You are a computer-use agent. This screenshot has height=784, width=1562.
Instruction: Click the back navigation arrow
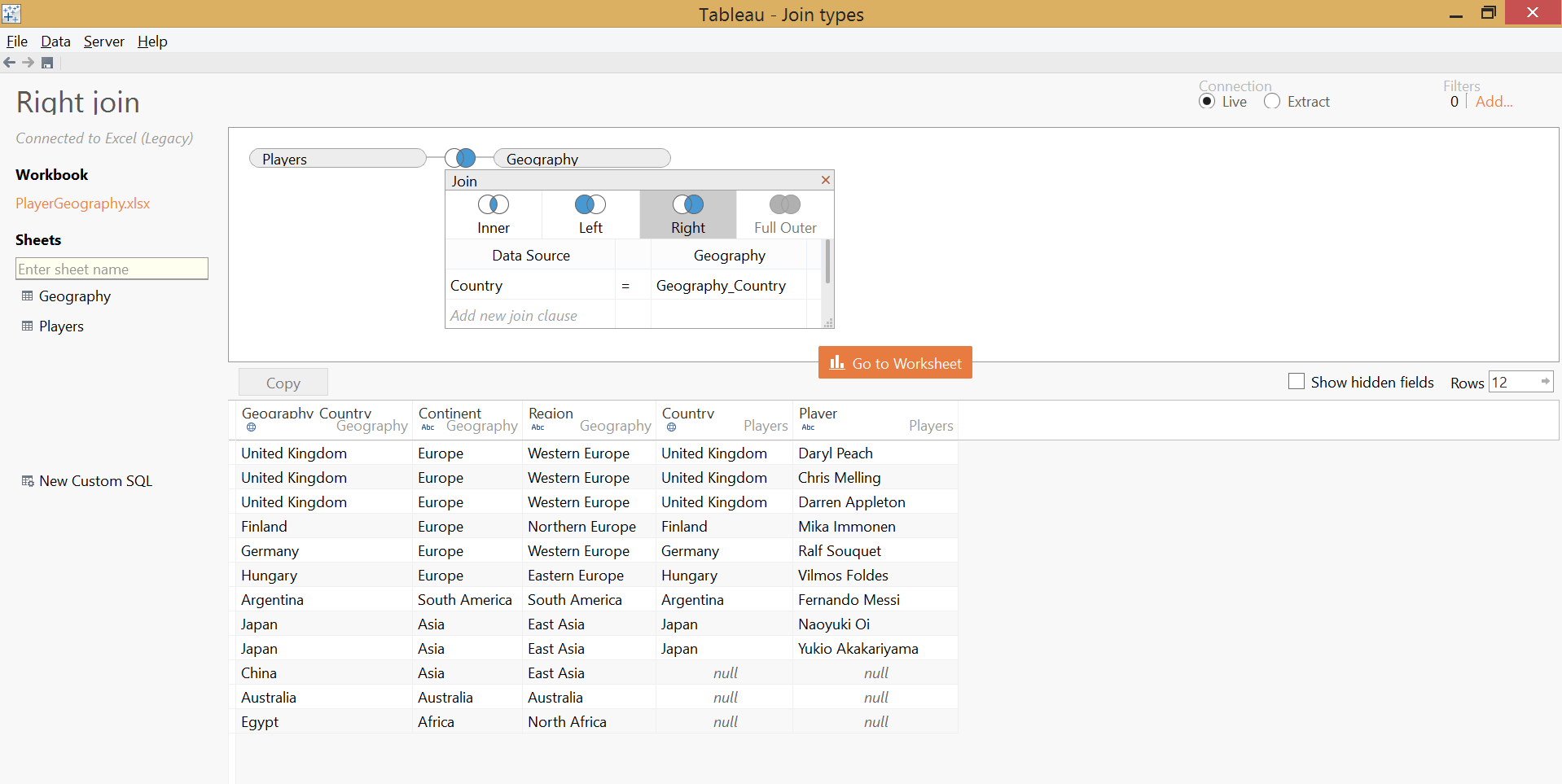[x=11, y=62]
